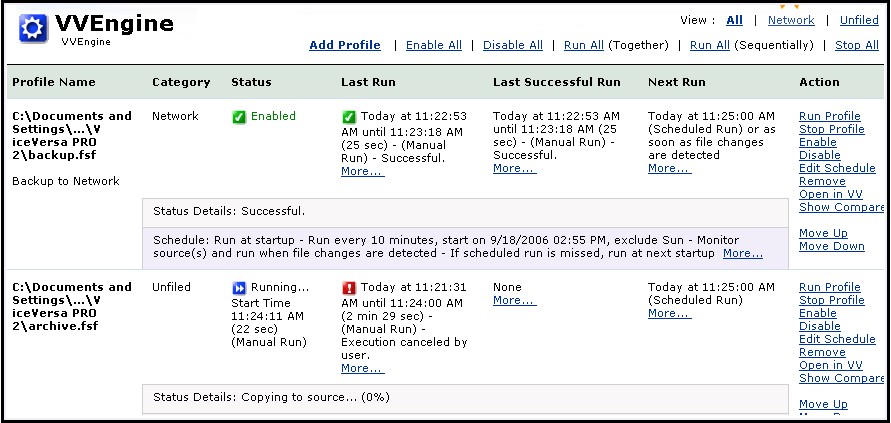Select the archive.fsf profile path text
Screen dimensions: 891x423
pyautogui.click(x=72, y=306)
